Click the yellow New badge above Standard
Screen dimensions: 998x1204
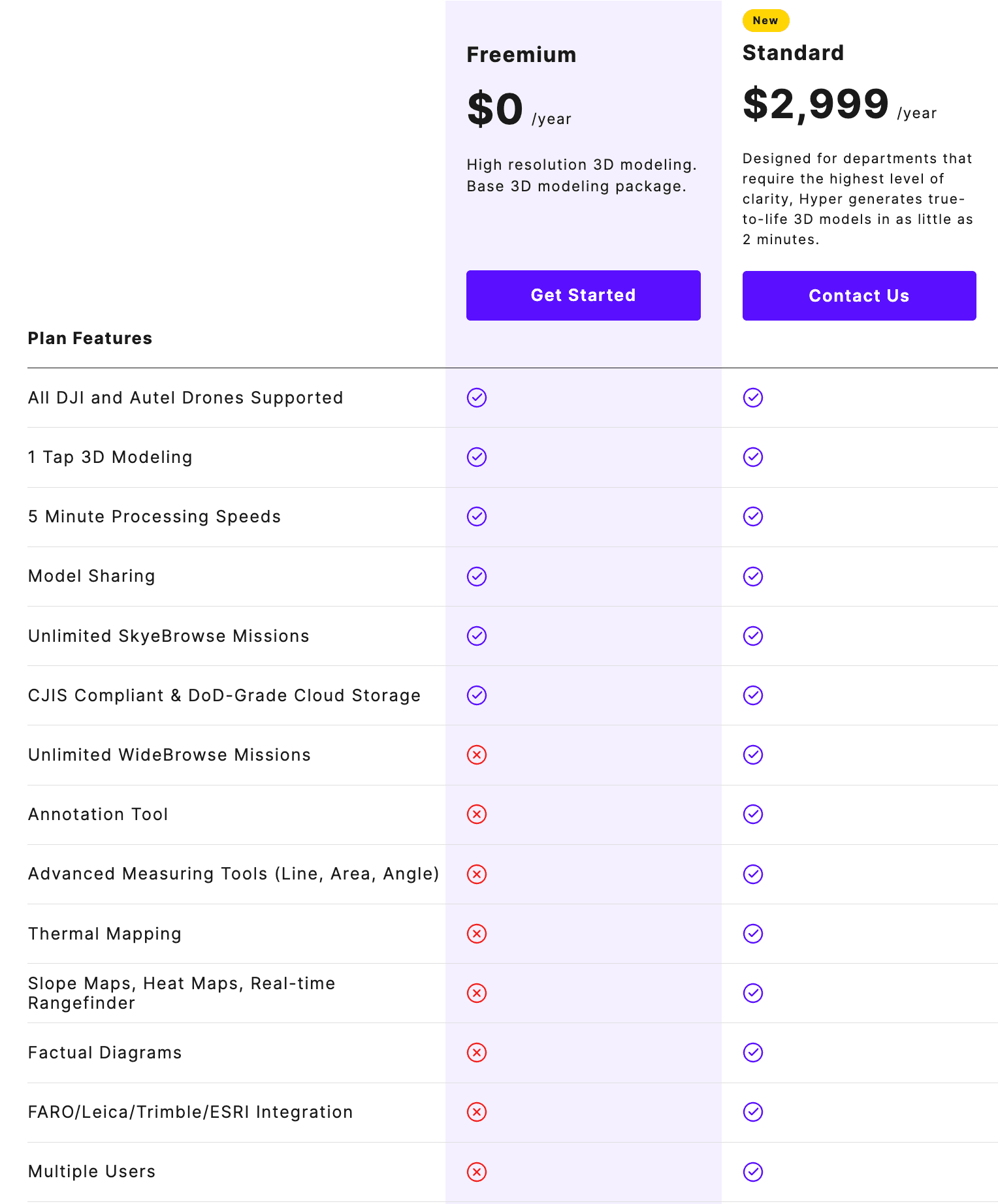pos(765,21)
